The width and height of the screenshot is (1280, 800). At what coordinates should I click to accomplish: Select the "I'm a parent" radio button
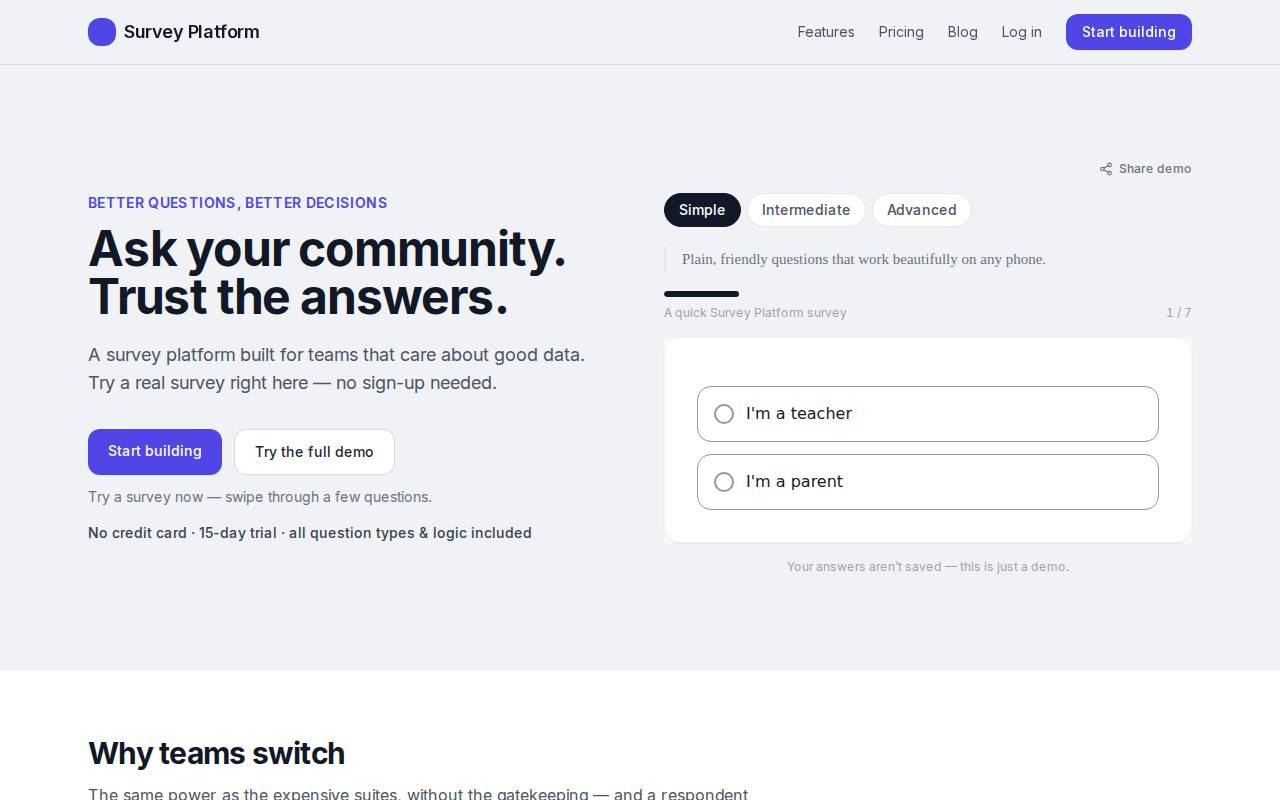(x=724, y=482)
